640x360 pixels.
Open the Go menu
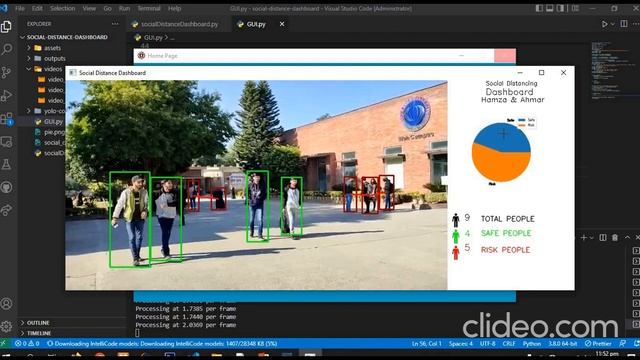coord(107,8)
